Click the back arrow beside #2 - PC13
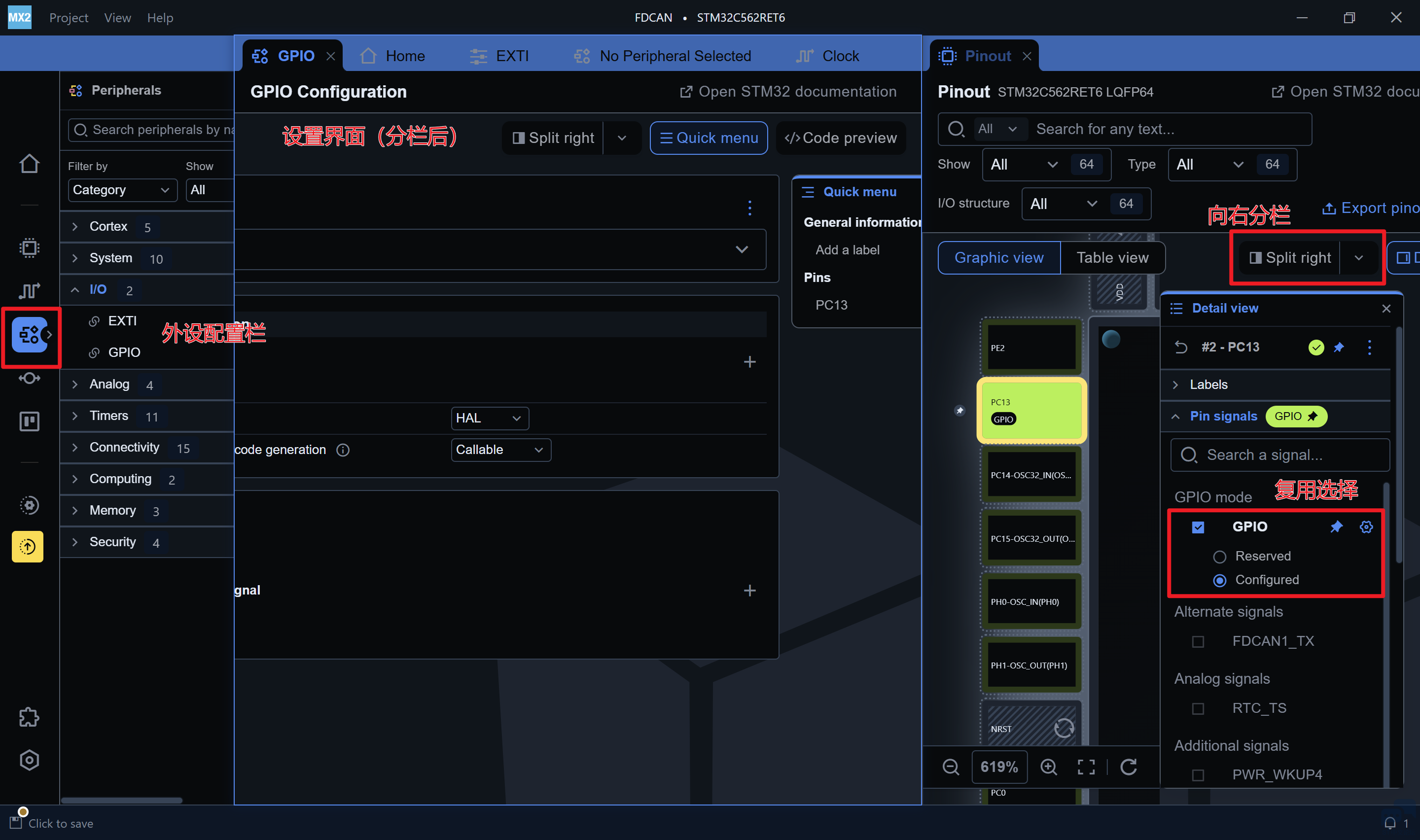This screenshot has width=1420, height=840. click(1180, 347)
